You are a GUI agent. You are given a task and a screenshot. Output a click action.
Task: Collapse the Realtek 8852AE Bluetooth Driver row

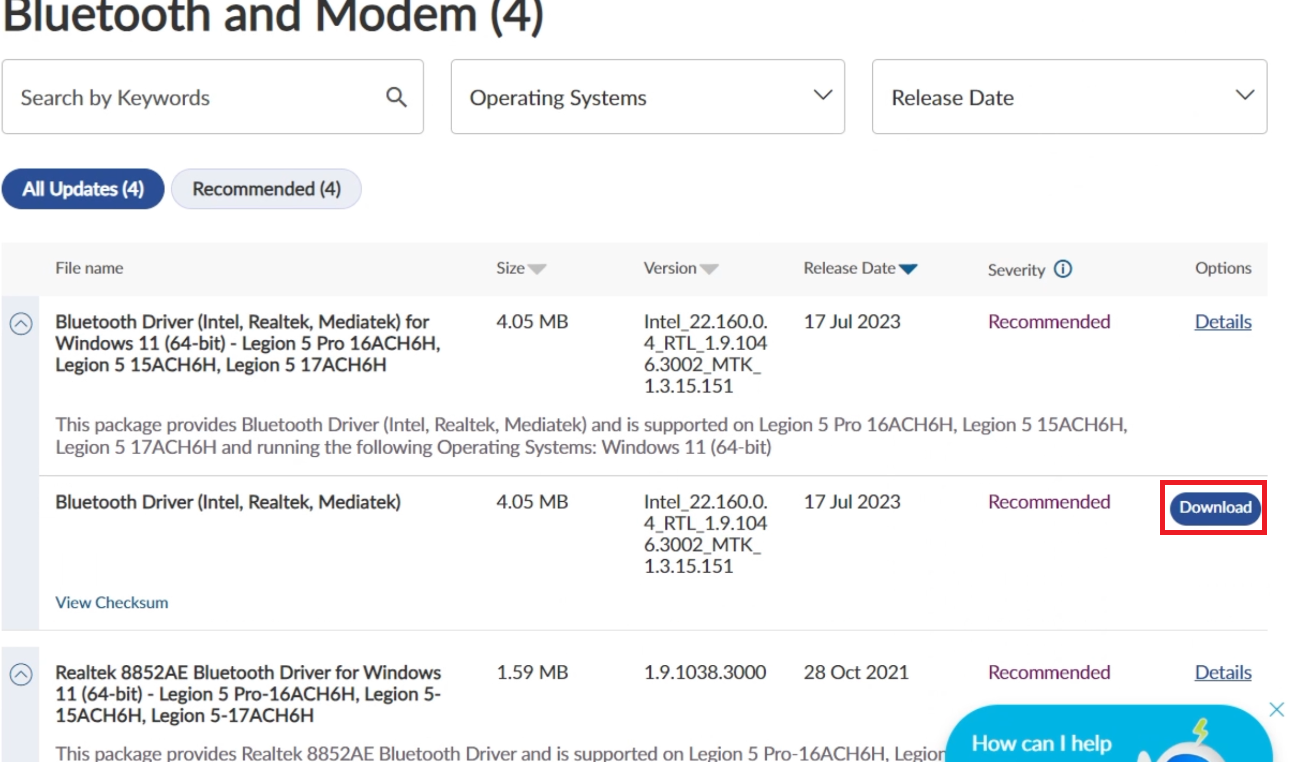[x=21, y=675]
